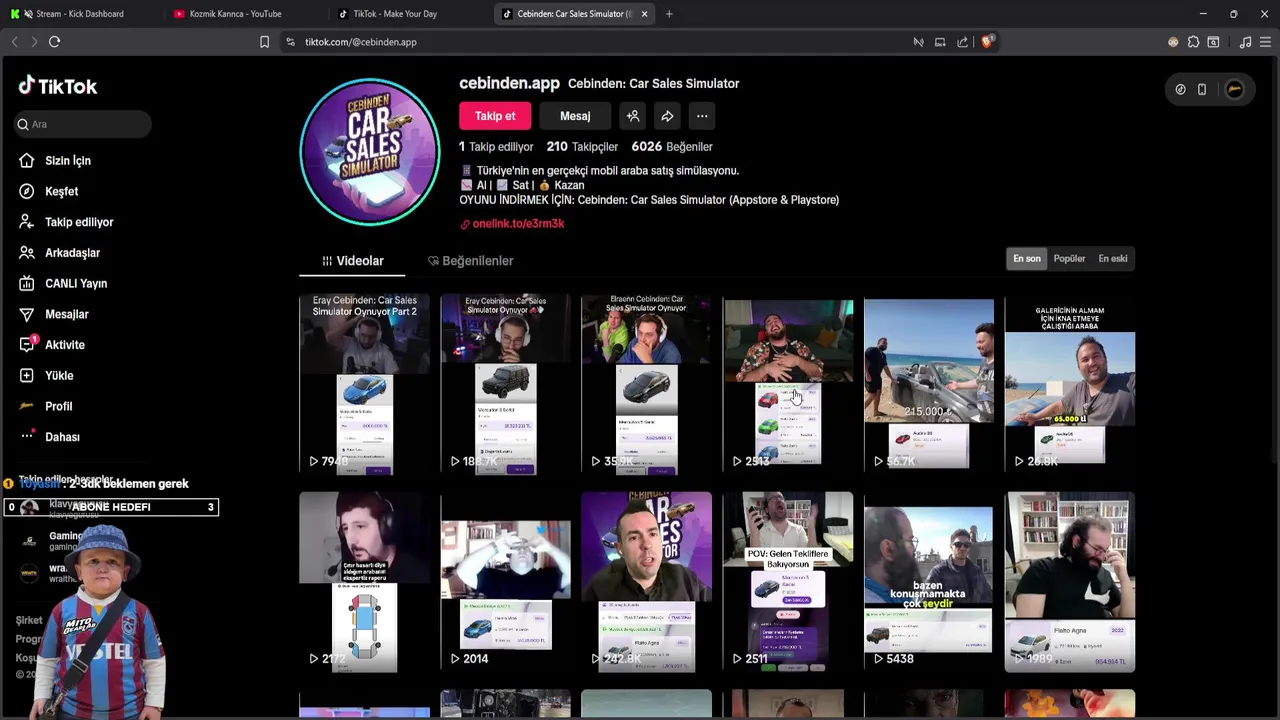Open Arkadaşlar in sidebar
1280x720 pixels.
point(59,253)
